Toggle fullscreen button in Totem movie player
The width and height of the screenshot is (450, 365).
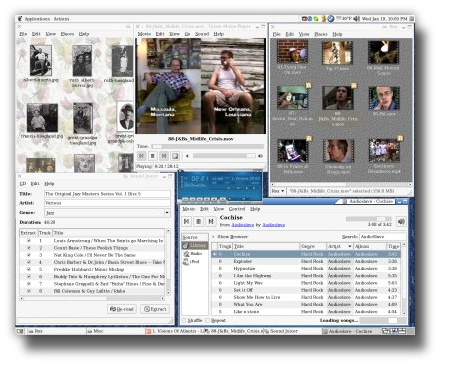[175, 156]
